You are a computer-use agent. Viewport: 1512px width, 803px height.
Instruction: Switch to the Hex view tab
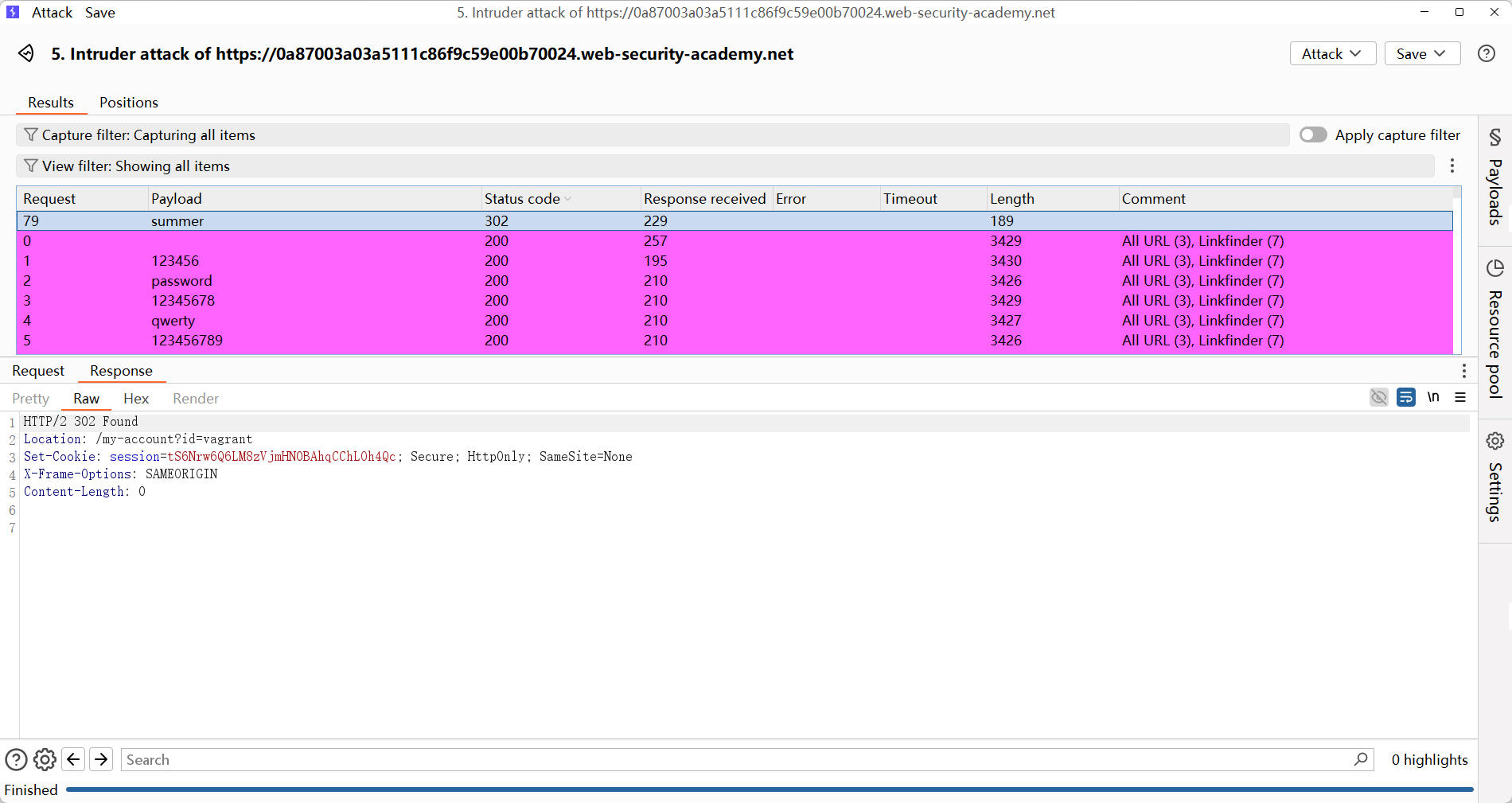tap(136, 399)
